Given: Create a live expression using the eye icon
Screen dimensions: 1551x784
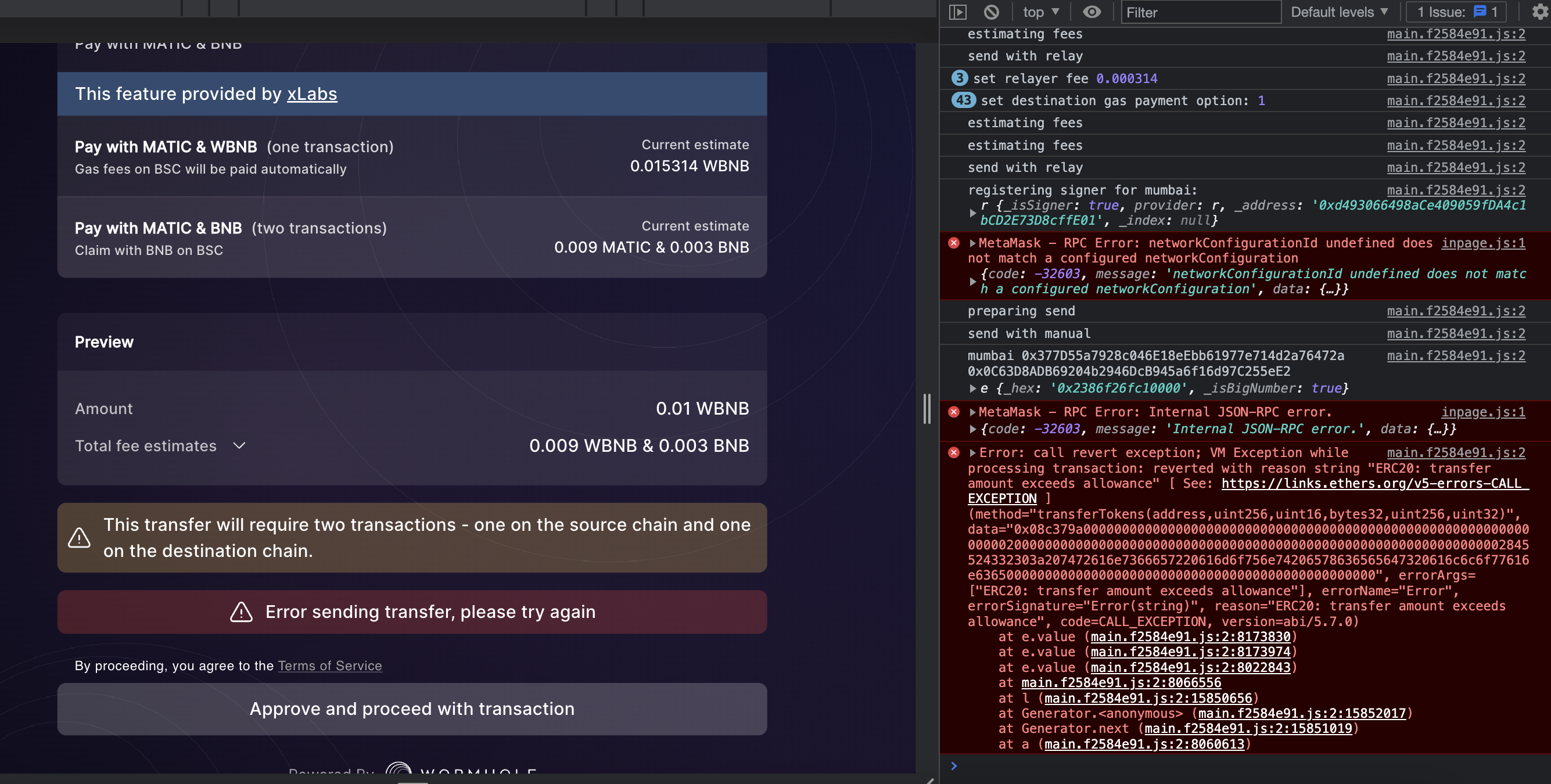Looking at the screenshot, I should pyautogui.click(x=1092, y=12).
